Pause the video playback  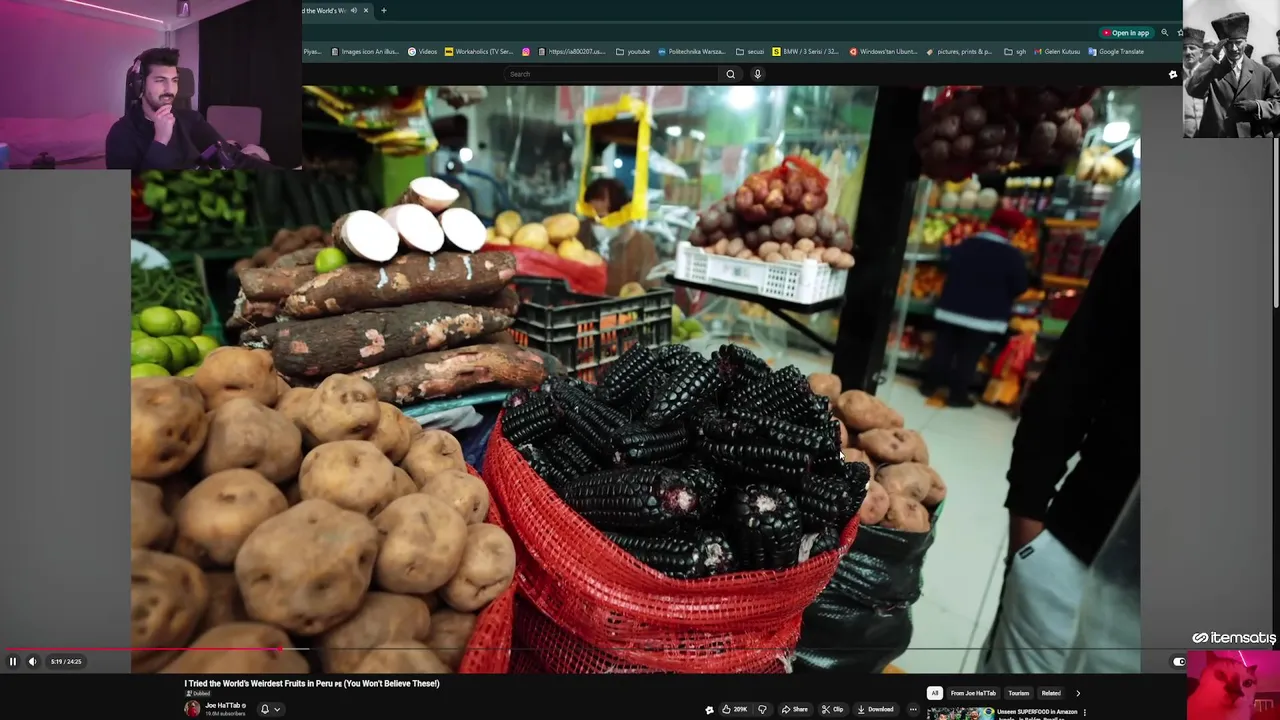click(x=13, y=661)
